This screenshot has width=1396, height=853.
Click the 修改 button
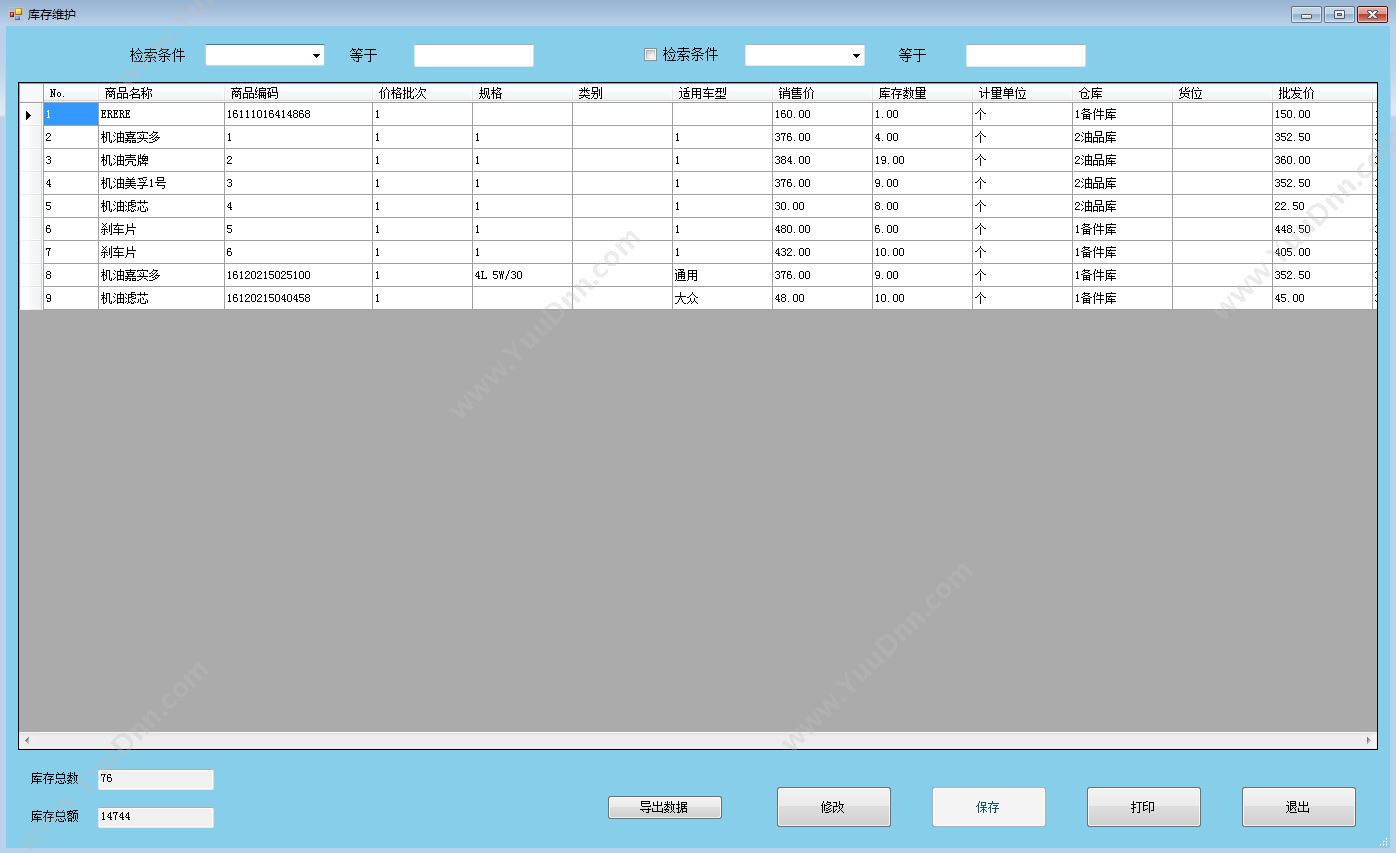tap(834, 807)
